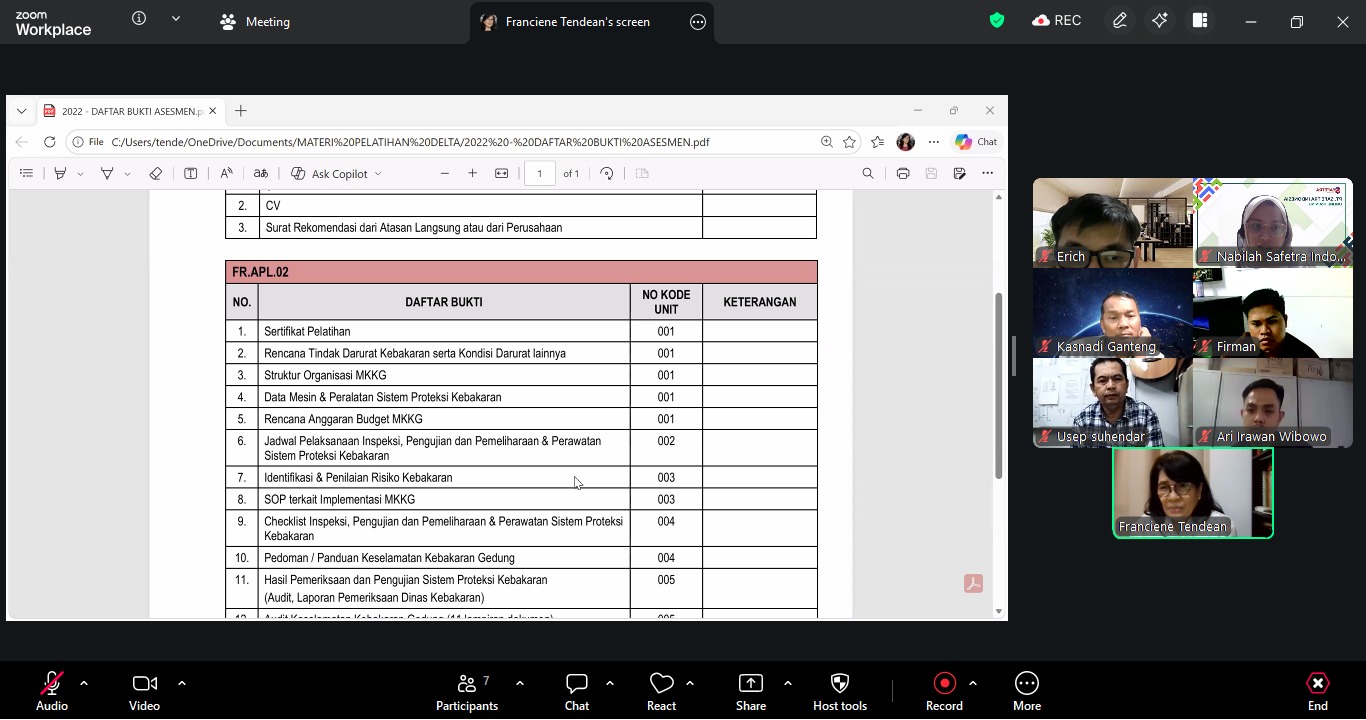Open the highlighter options dropdown
This screenshot has height=720, width=1366.
[x=80, y=173]
